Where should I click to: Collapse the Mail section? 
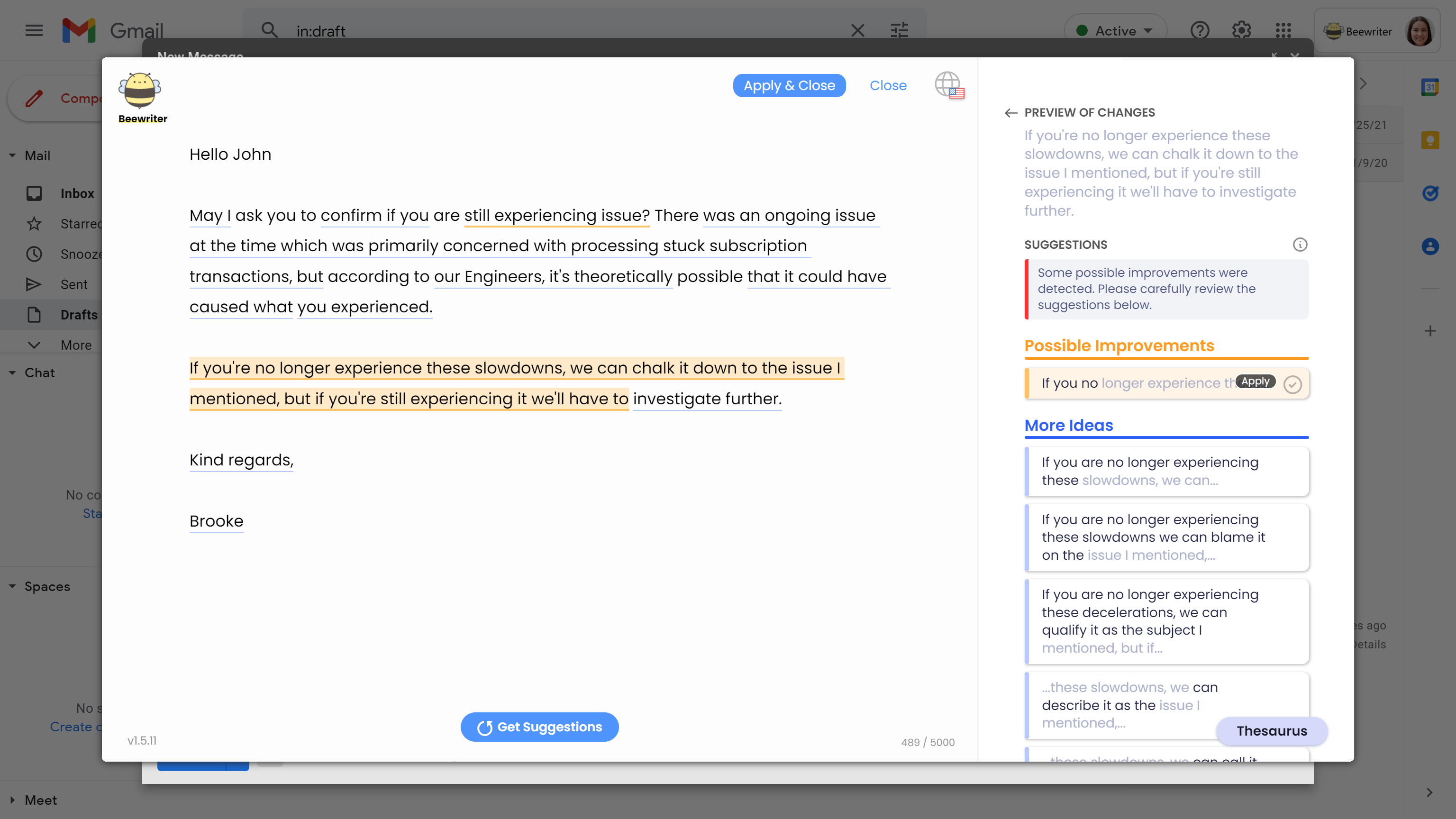[x=12, y=155]
